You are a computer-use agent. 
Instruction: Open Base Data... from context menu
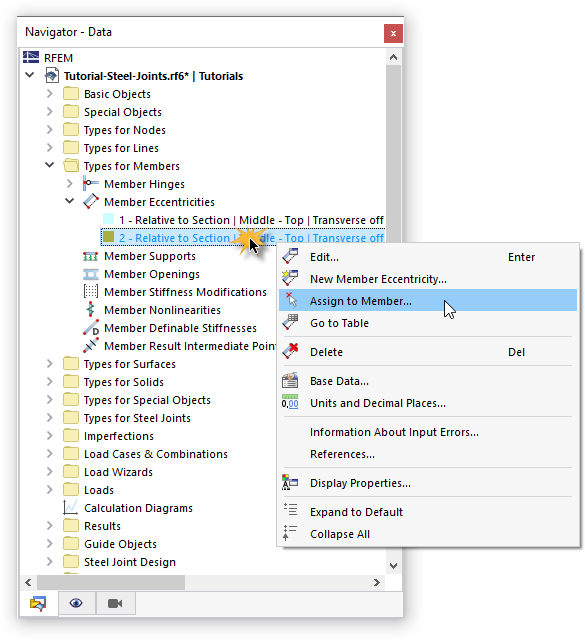coord(427,380)
